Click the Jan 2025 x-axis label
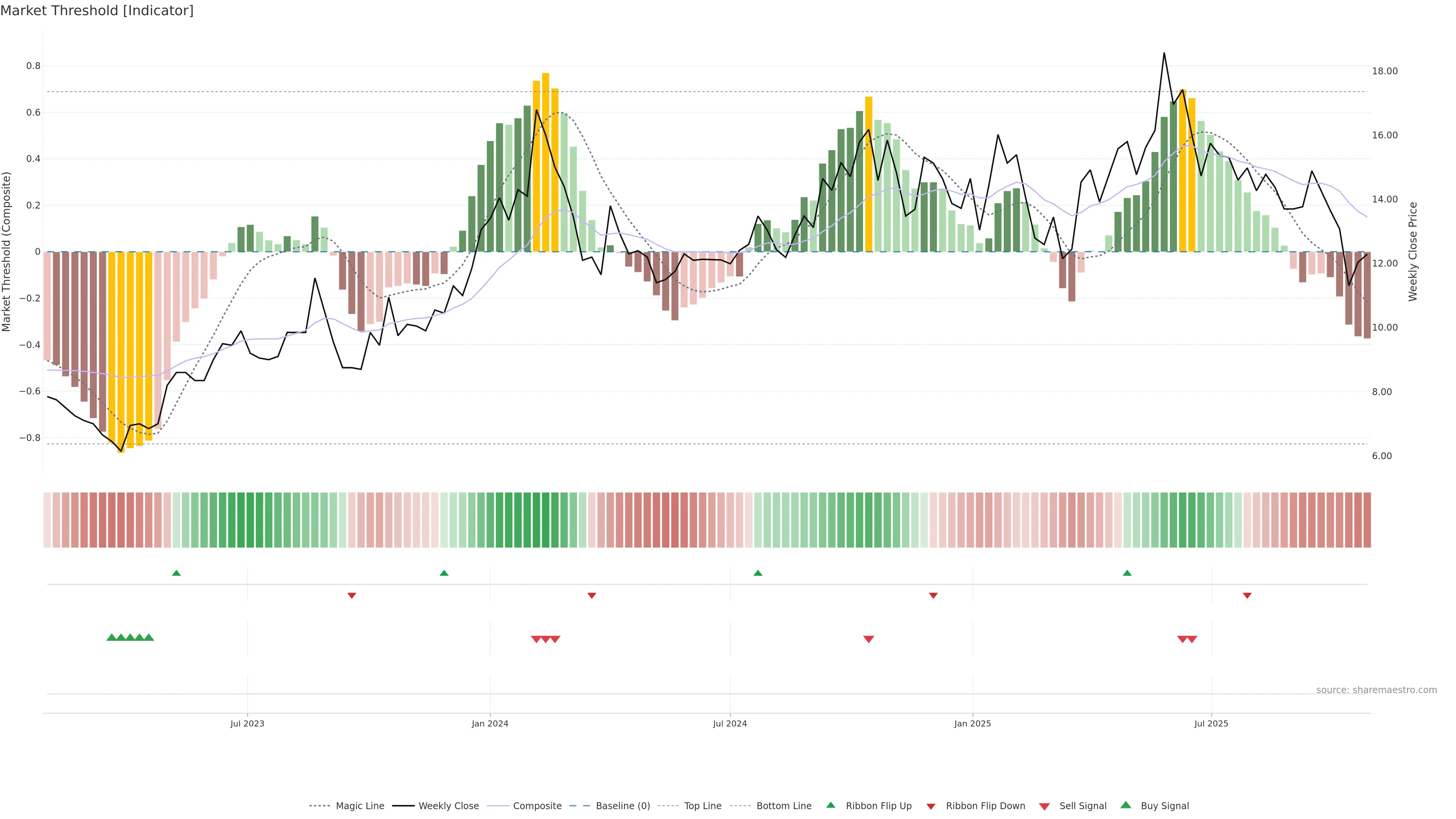The height and width of the screenshot is (819, 1456). coord(972,723)
